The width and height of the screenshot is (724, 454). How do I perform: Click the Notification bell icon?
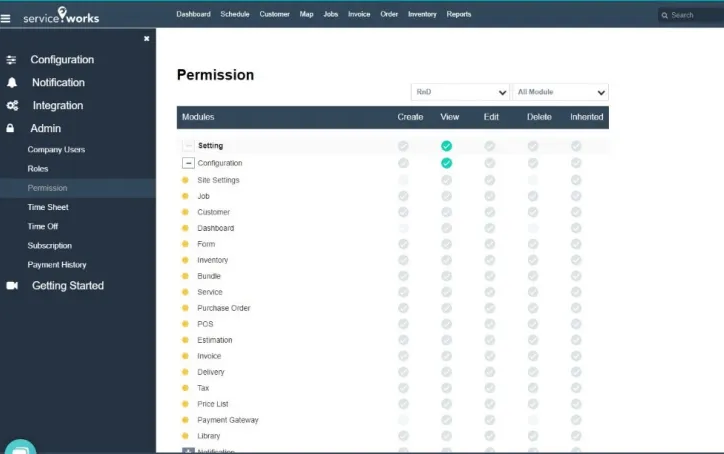tap(11, 83)
